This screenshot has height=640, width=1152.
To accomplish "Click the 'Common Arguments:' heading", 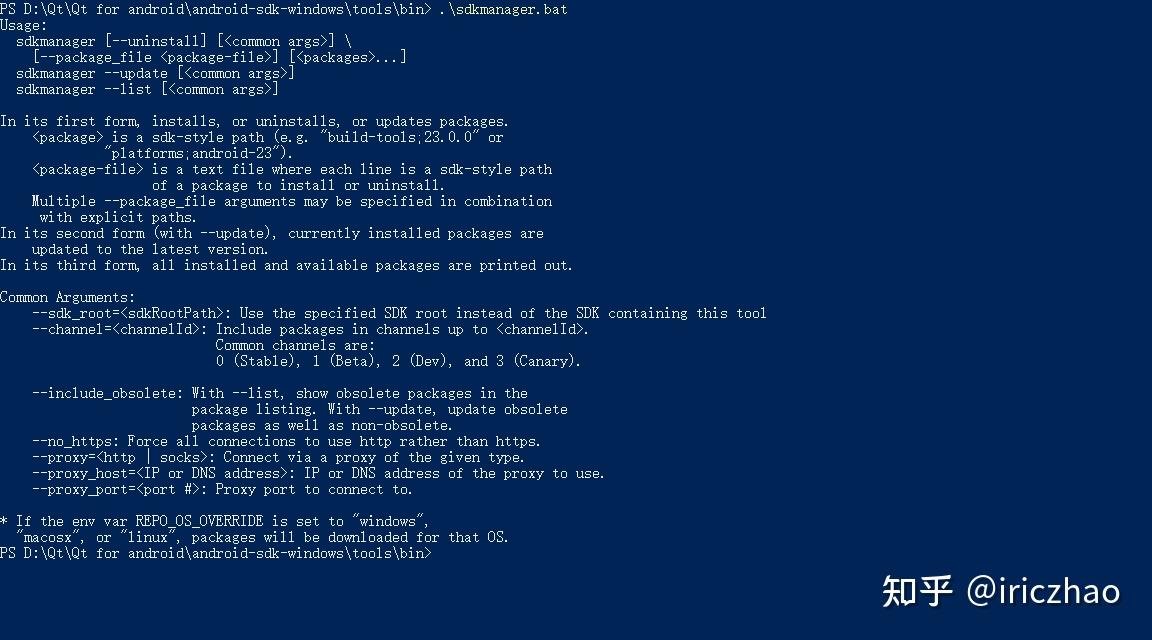I will (68, 298).
